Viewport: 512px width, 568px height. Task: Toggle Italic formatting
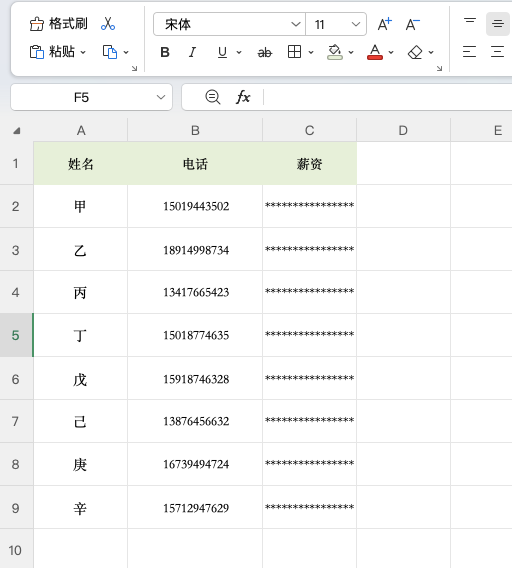192,53
